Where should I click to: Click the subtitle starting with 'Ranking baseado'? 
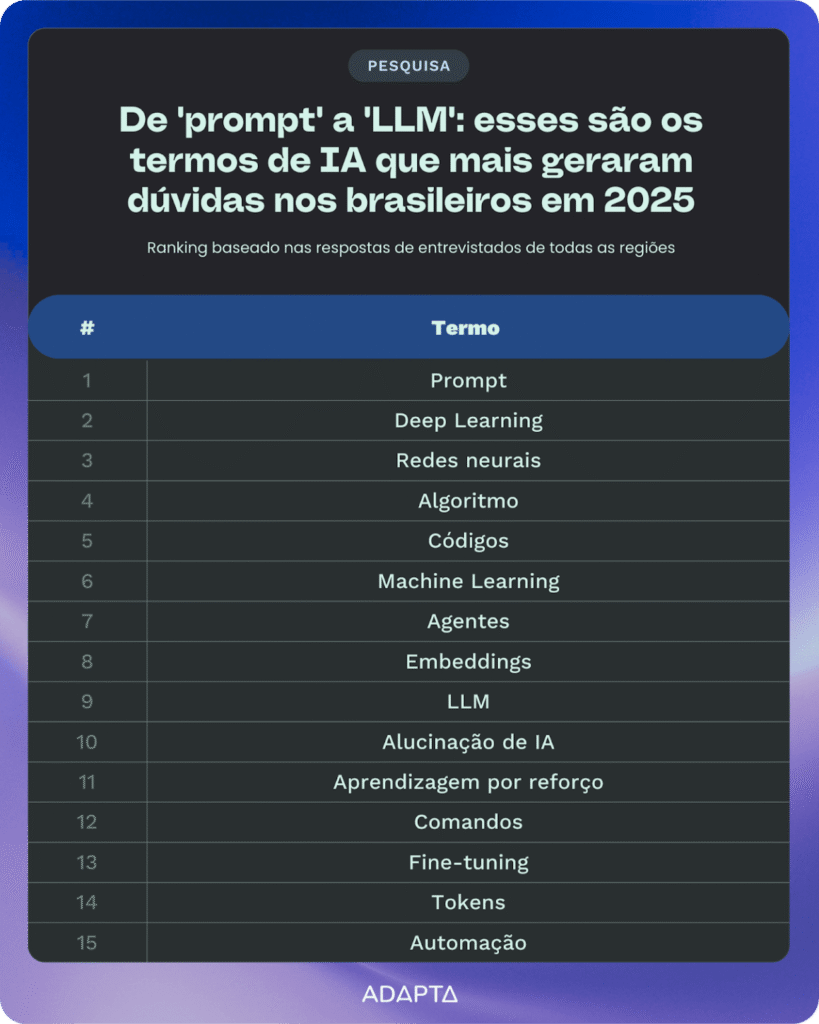pos(410,248)
